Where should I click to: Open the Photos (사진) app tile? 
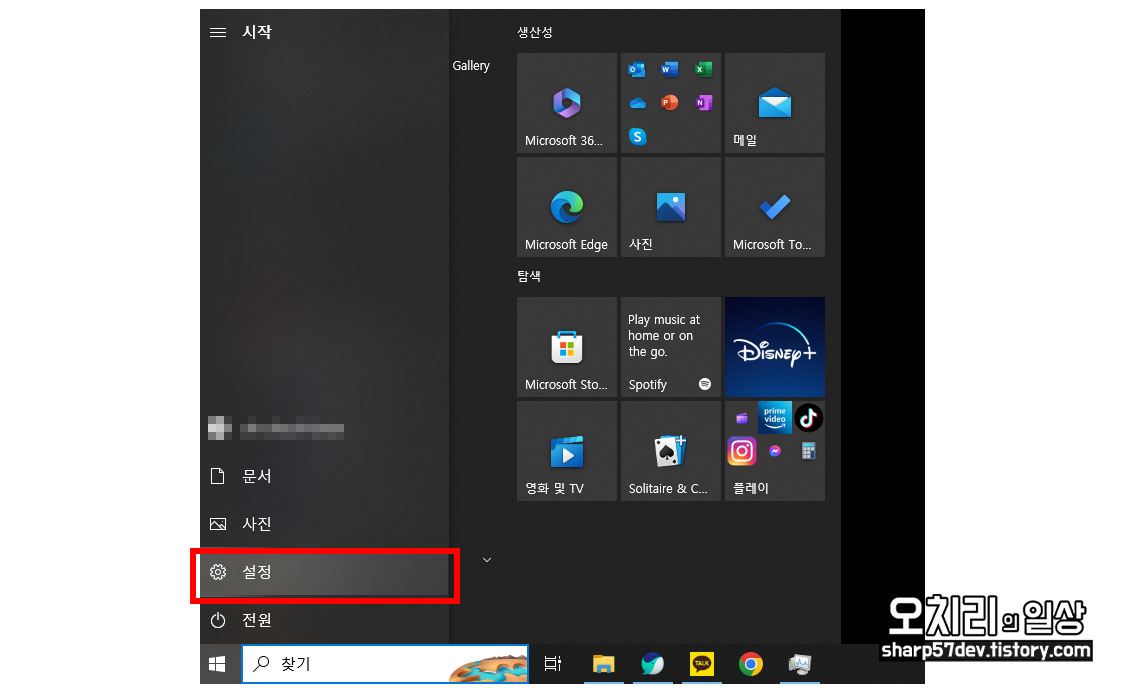tap(670, 206)
